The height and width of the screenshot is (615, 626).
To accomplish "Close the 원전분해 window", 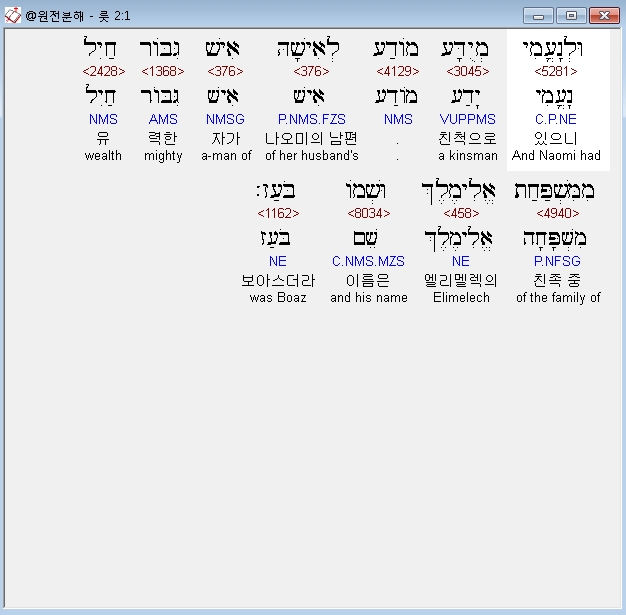I will tap(604, 16).
